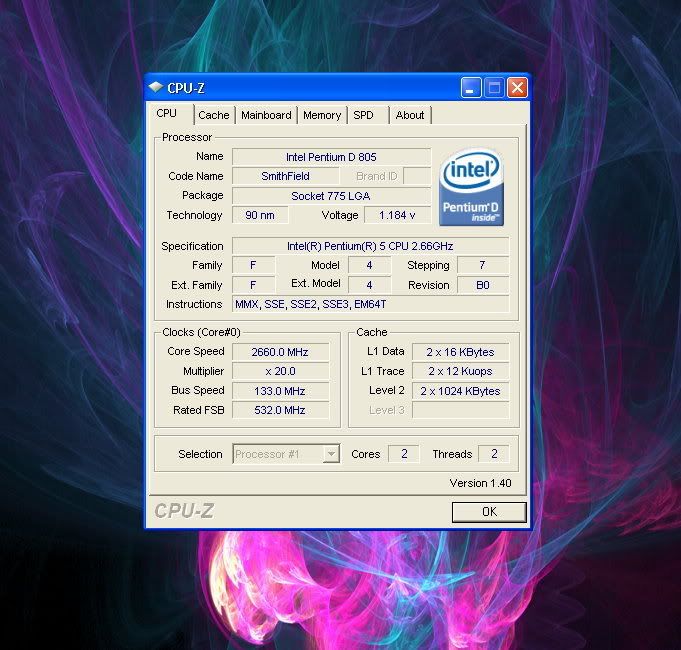The width and height of the screenshot is (681, 650).
Task: Click the Core Speed value 2660.0 MHz
Action: point(281,352)
